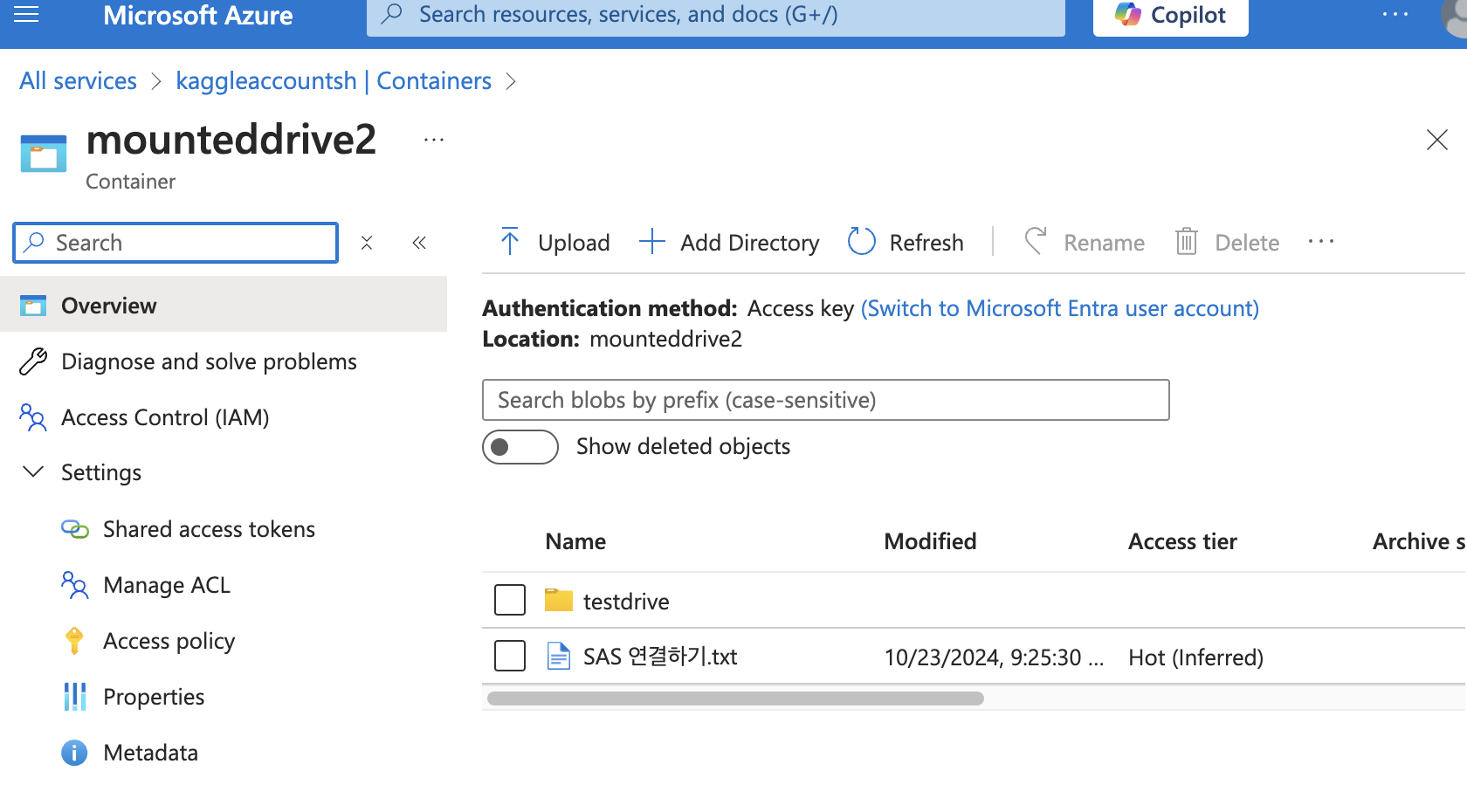
Task: Open Shared access tokens
Action: 209,529
